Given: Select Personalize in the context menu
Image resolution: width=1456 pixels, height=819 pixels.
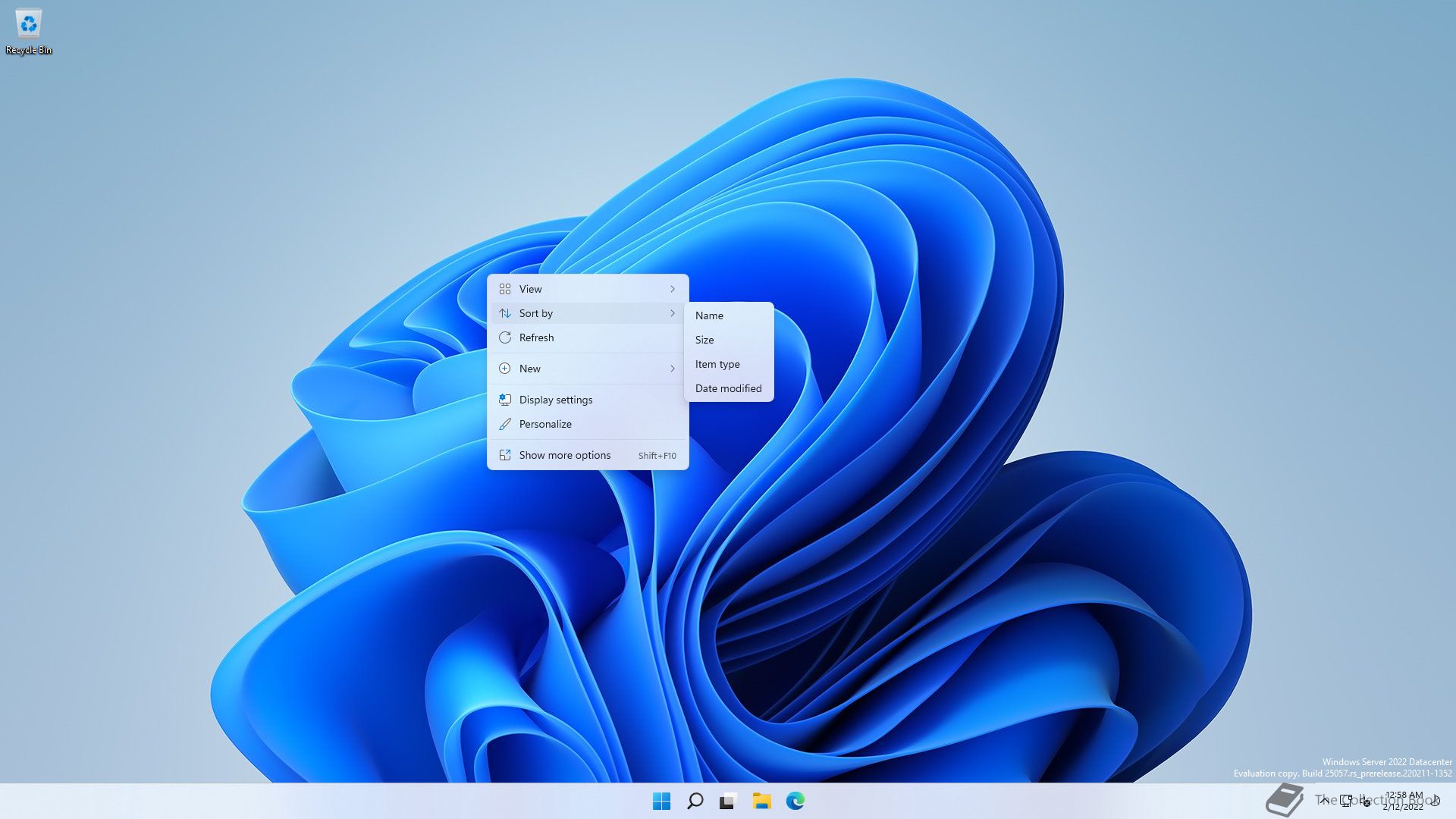Looking at the screenshot, I should click(x=588, y=424).
